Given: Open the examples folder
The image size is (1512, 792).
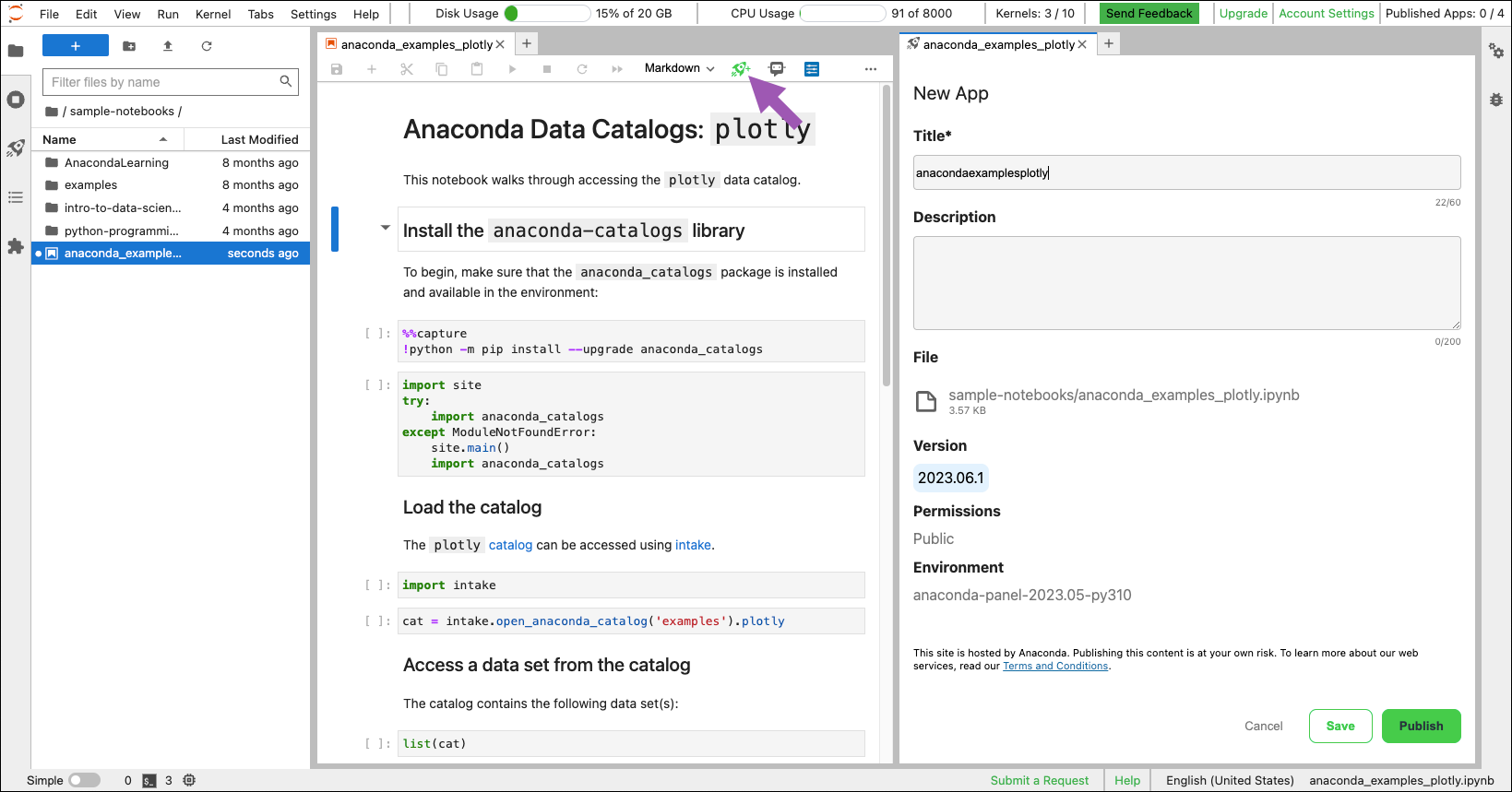Looking at the screenshot, I should click(x=171, y=184).
